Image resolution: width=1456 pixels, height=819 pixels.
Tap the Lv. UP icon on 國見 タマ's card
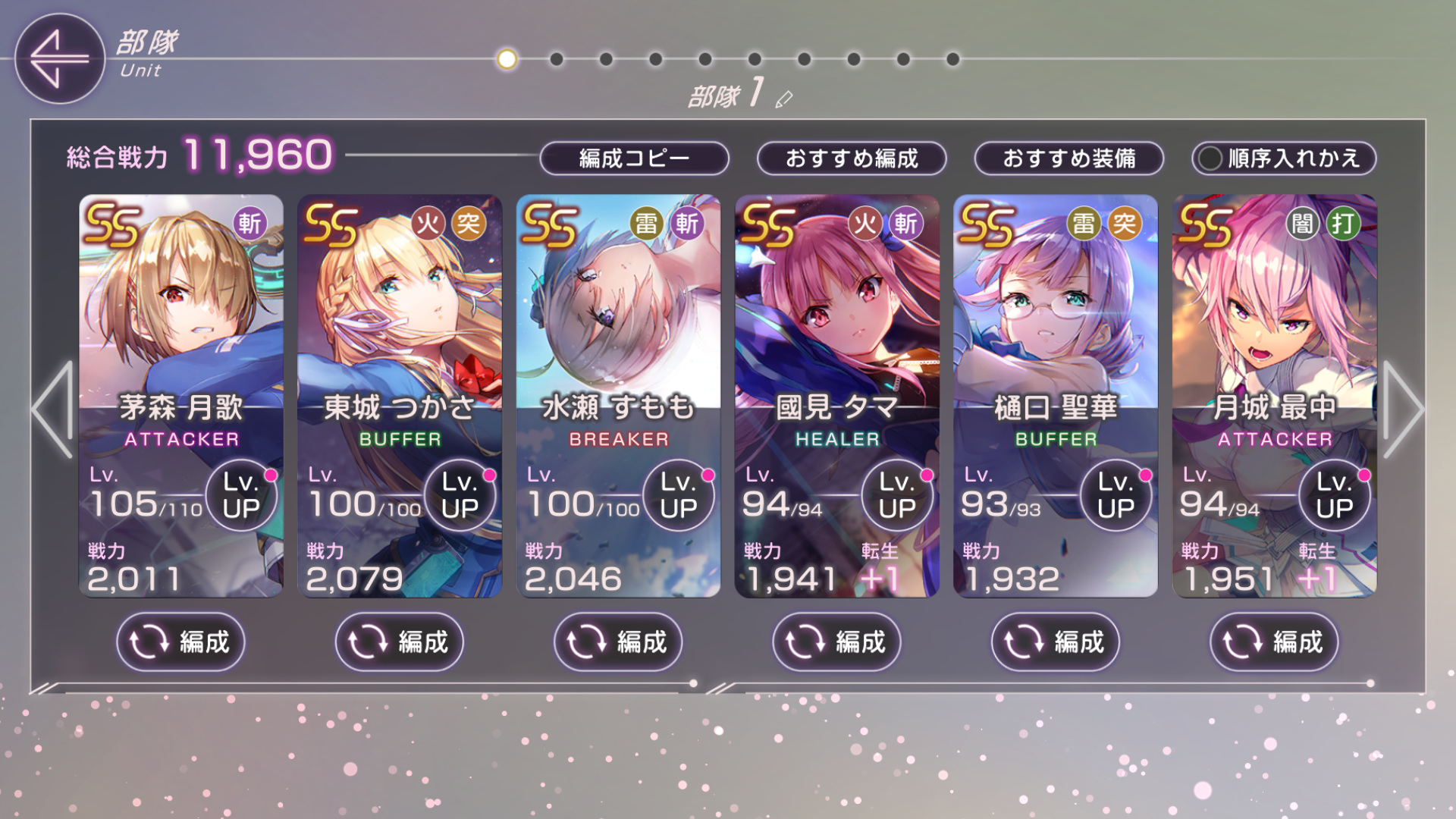897,494
